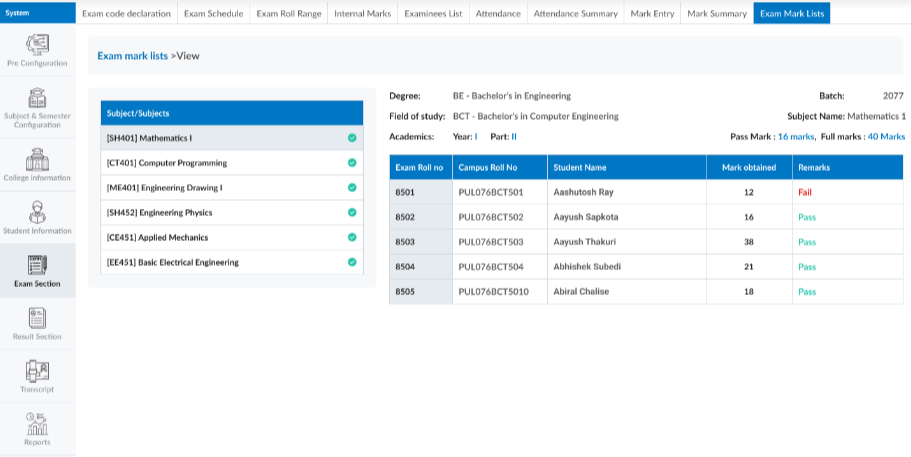
Task: Click 40 Marks full marks value
Action: (886, 137)
